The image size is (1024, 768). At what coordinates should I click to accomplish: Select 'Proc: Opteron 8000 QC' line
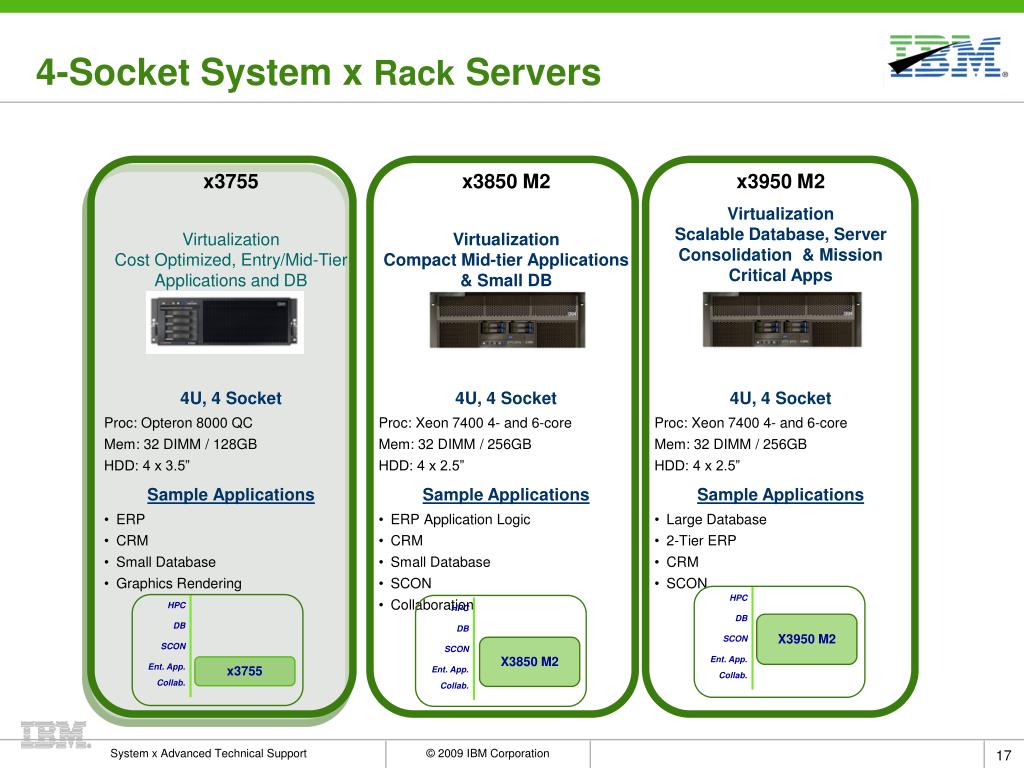[178, 423]
